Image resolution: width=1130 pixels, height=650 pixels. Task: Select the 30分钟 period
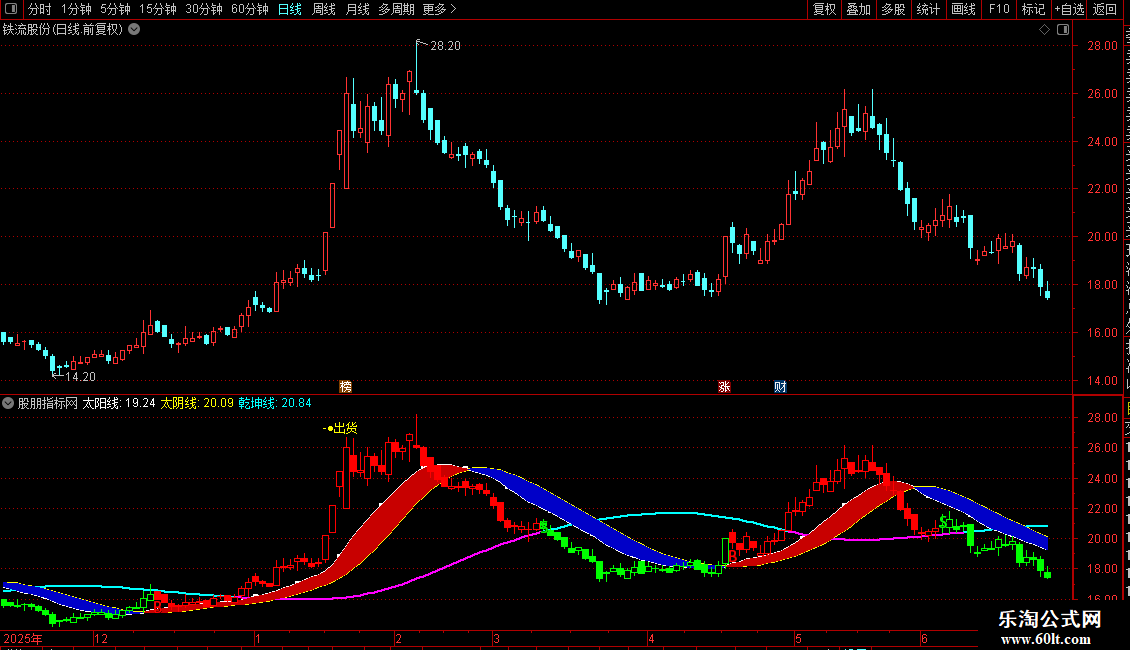point(203,9)
